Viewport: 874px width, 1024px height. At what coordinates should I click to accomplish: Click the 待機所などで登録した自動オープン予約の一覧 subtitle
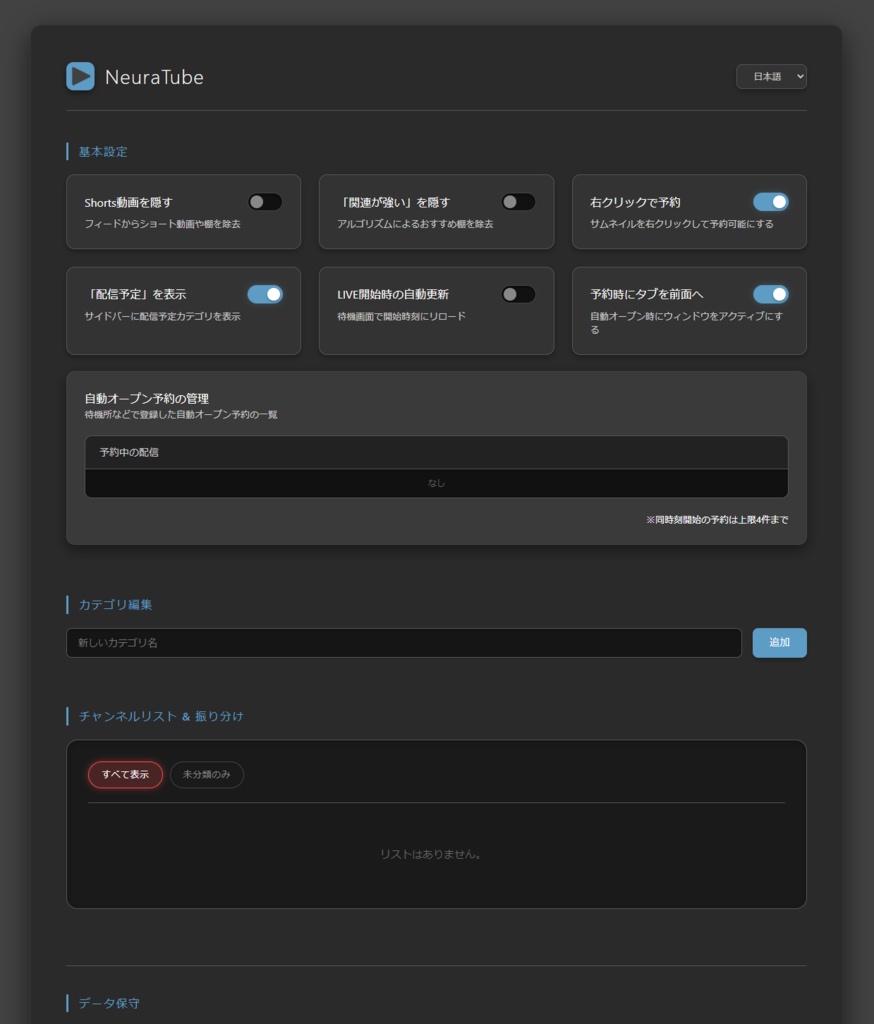tap(181, 415)
